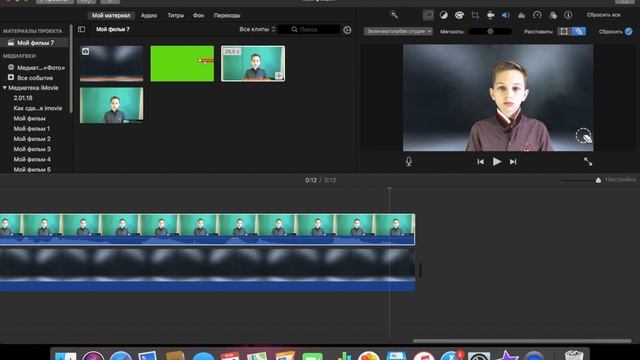Click the browser clip filter play icon
This screenshot has height=360, width=640.
click(347, 29)
